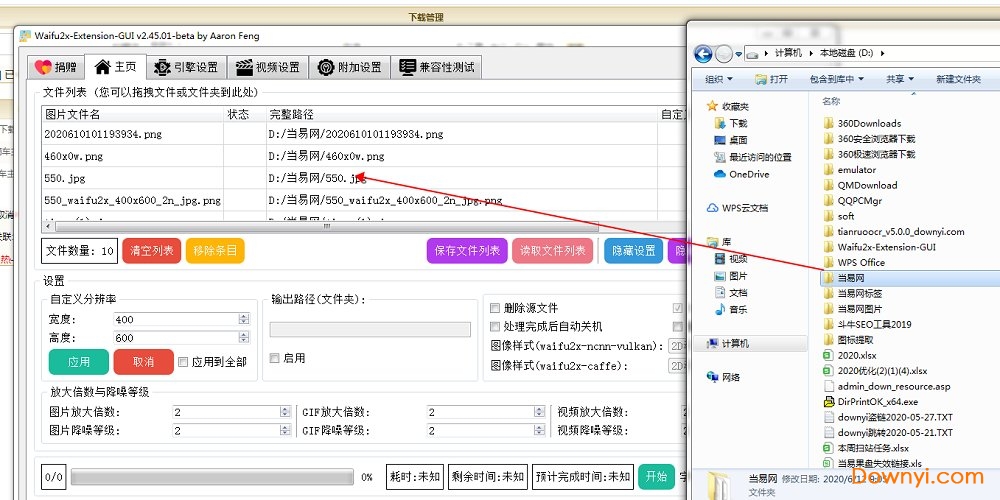This screenshot has height=500, width=1000.
Task: Click the house icon on 主页 tab
Action: pyautogui.click(x=102, y=67)
